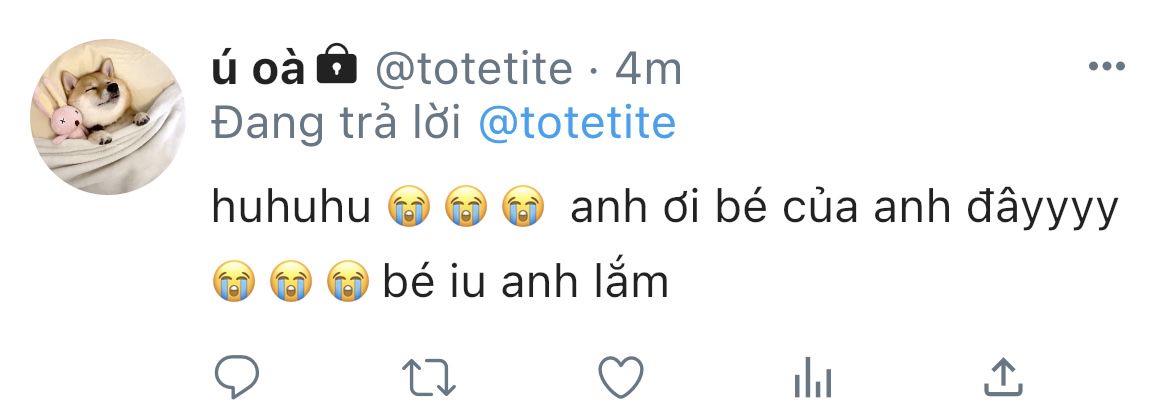
Task: Open tweet analytics bar chart icon
Action: tap(812, 377)
